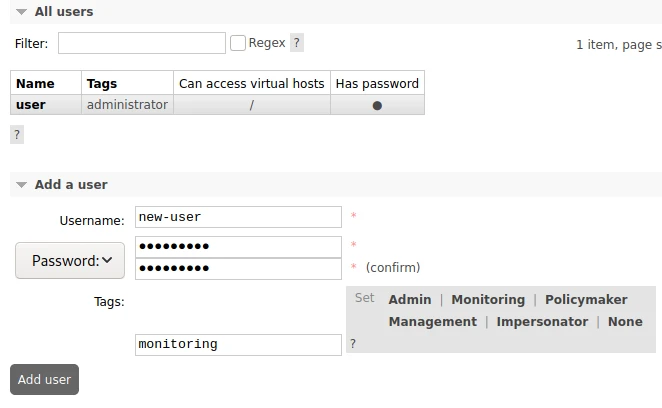The width and height of the screenshot is (662, 408).
Task: Enable the Regex filter checkbox
Action: coord(238,43)
